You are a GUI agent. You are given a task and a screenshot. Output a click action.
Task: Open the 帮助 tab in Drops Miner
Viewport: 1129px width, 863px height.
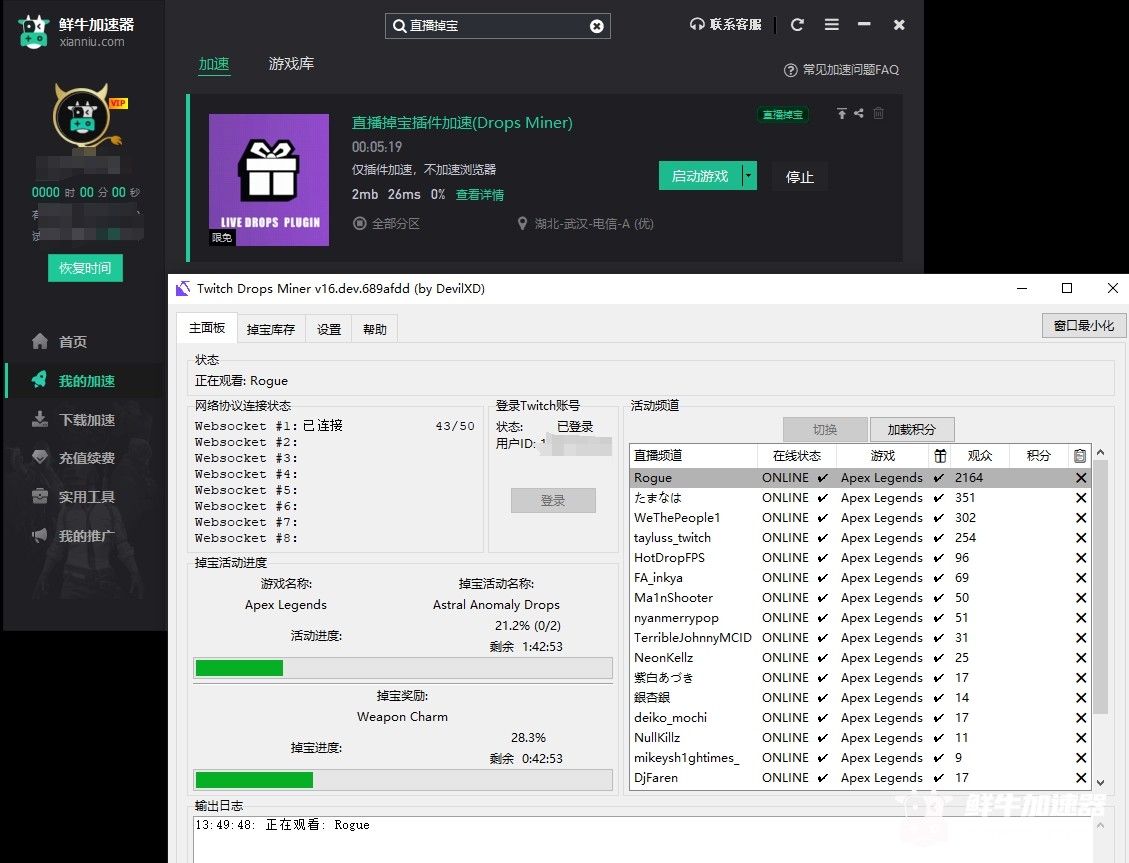pyautogui.click(x=374, y=329)
